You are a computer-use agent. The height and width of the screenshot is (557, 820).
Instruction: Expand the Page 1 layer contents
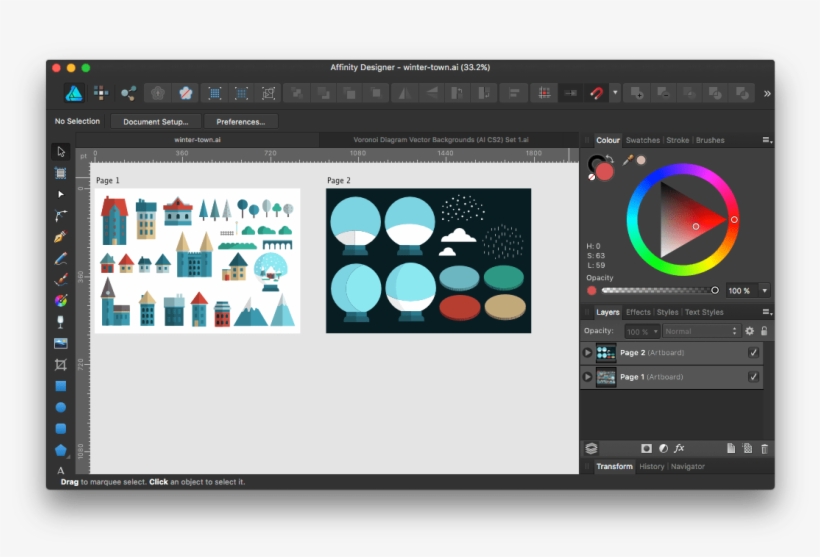click(587, 377)
